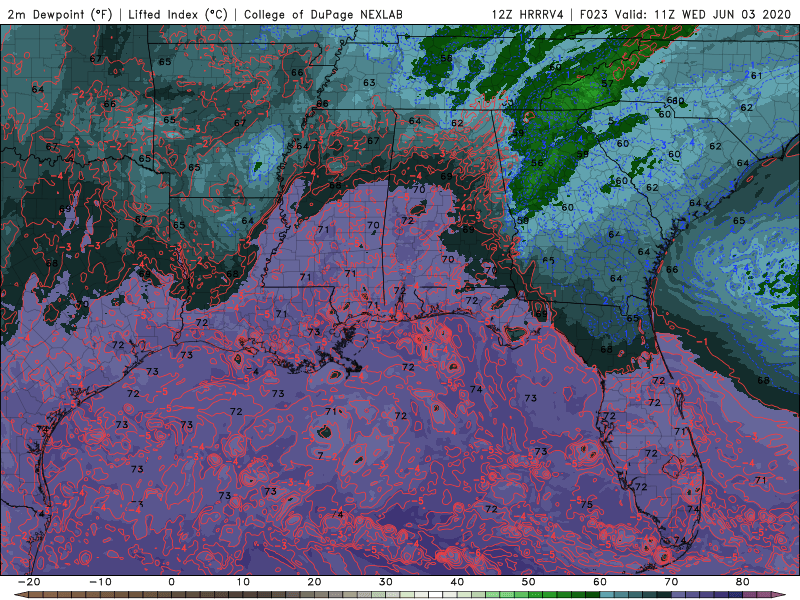Click the '63' dewpoint value on the map
This screenshot has width=800, height=600.
pyautogui.click(x=369, y=82)
